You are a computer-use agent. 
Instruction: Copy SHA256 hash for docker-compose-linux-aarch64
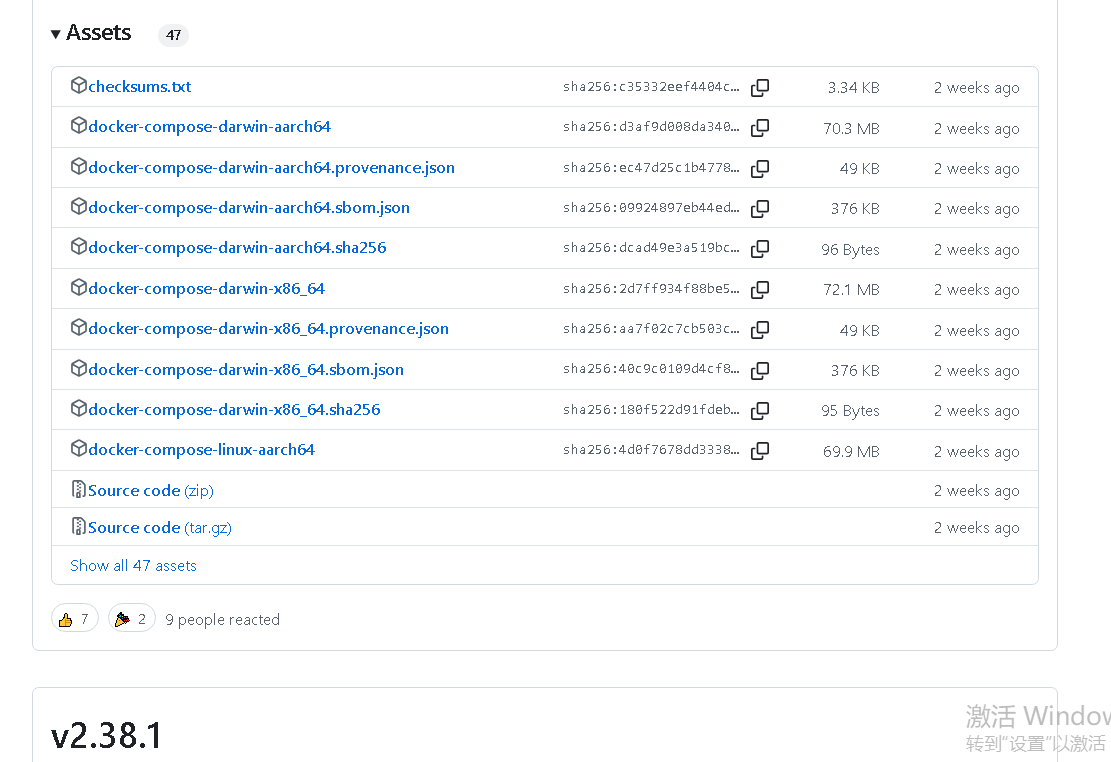tap(760, 451)
